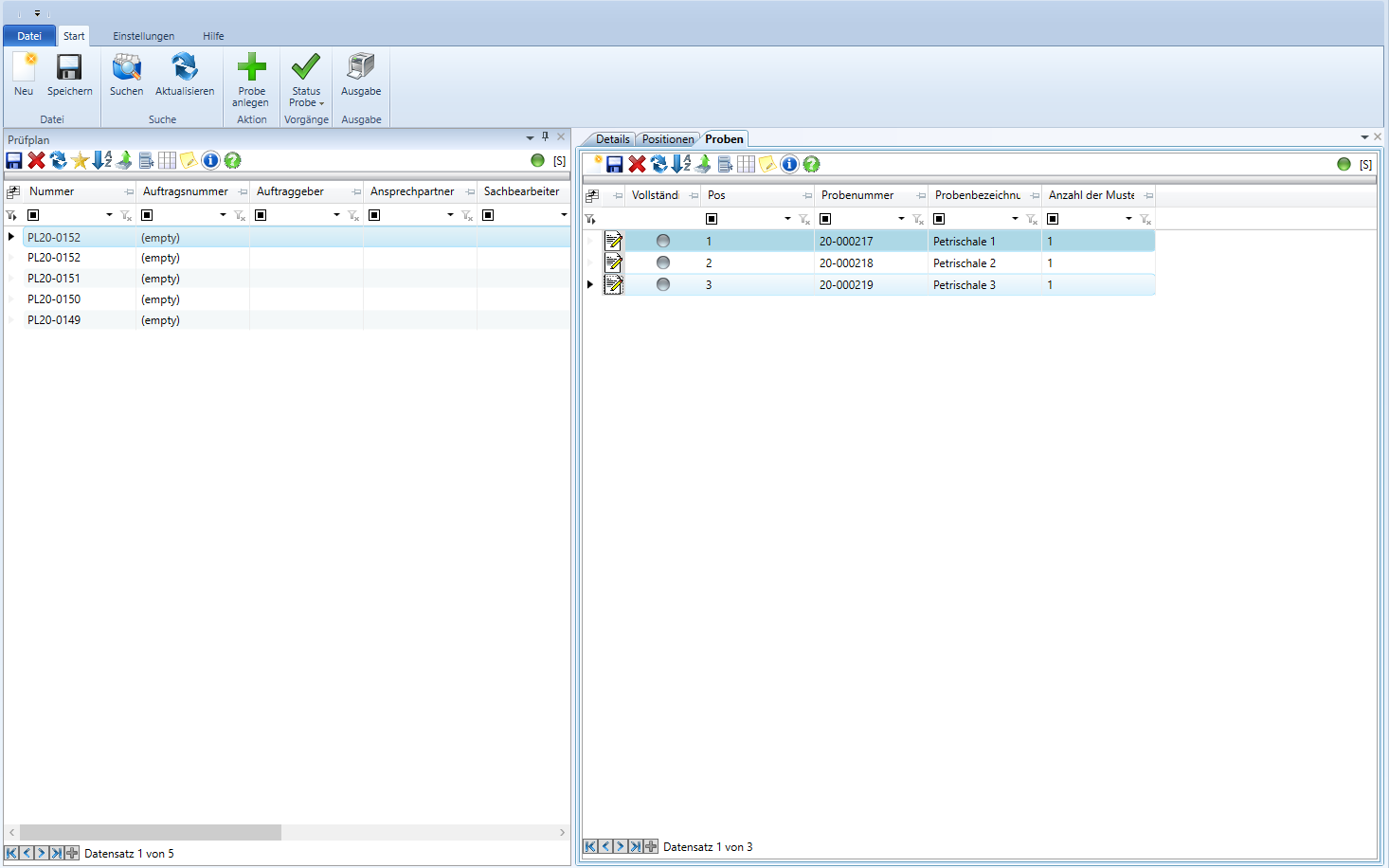Open Status Probe dropdown in ribbon
Screen dimensions: 1389x868
click(306, 80)
